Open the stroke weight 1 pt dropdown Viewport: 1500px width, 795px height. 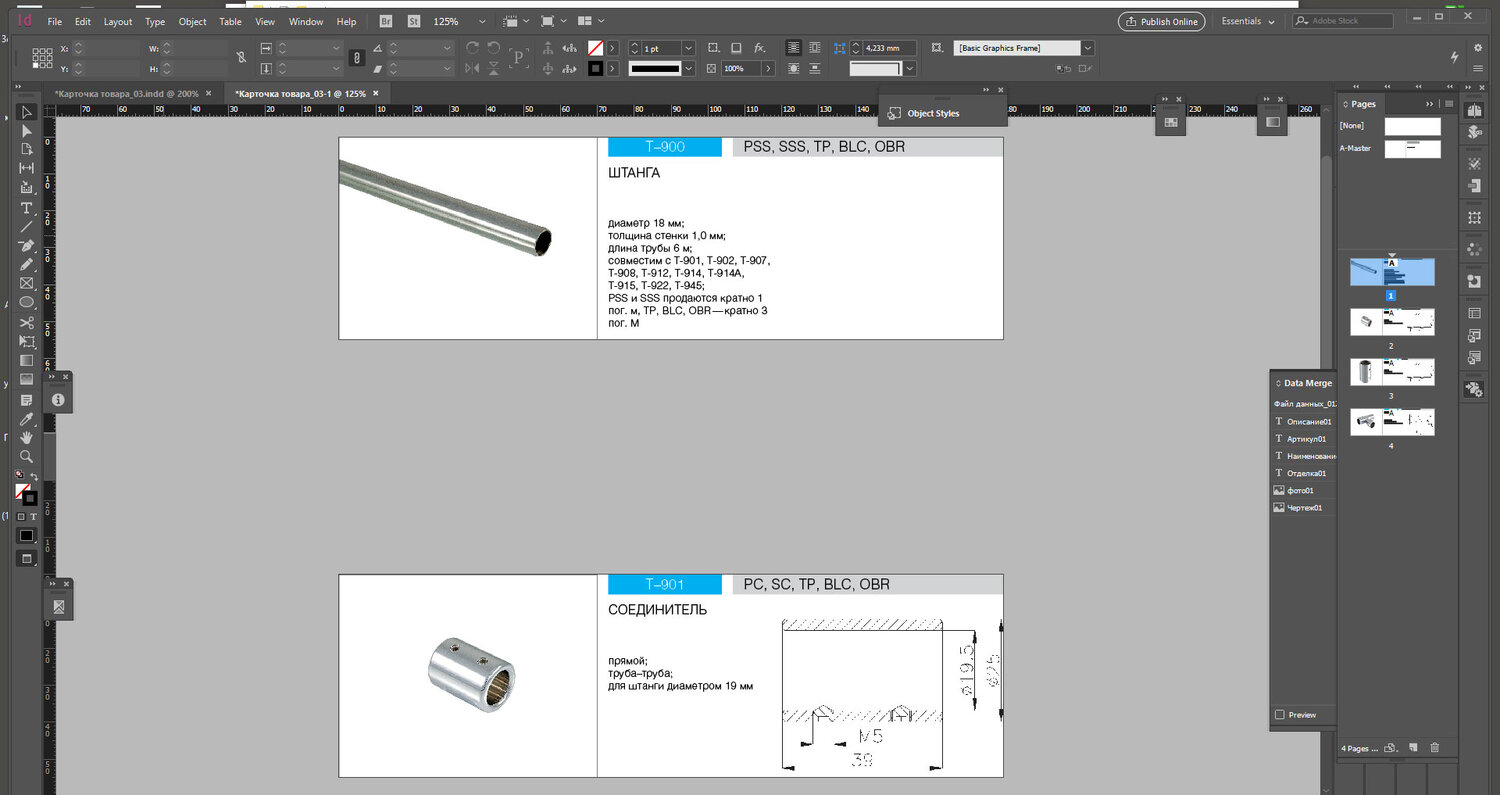(x=688, y=48)
